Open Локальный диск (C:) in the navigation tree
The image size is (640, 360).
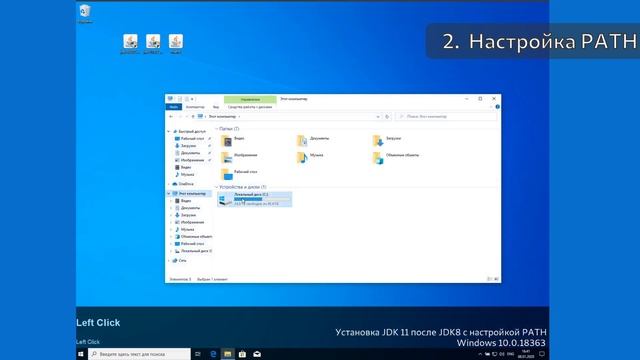193,251
